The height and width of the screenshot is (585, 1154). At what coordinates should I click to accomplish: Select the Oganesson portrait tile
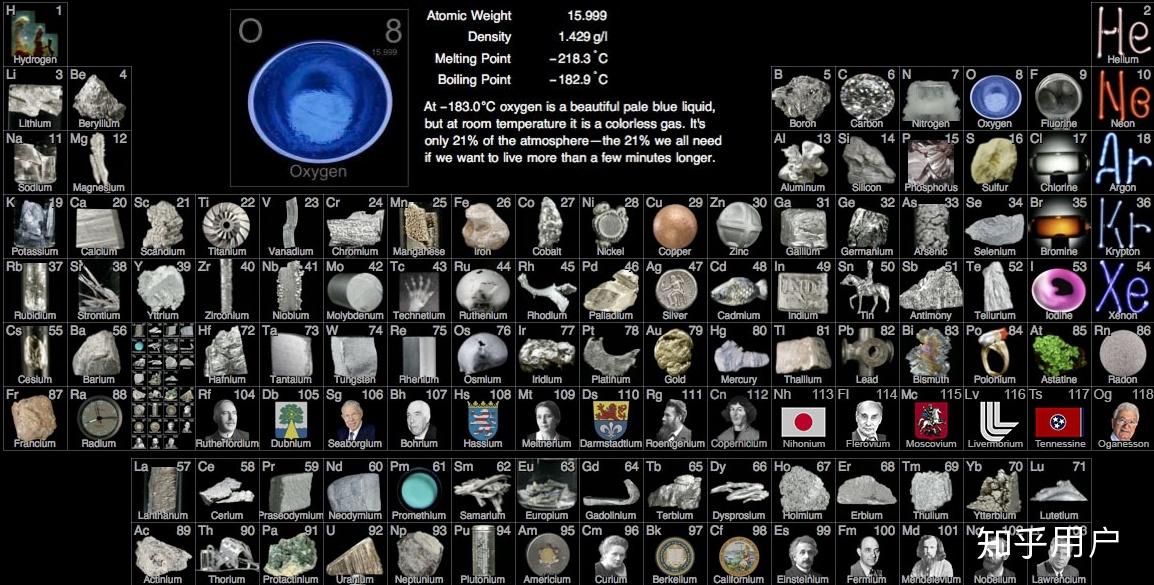click(x=1122, y=419)
